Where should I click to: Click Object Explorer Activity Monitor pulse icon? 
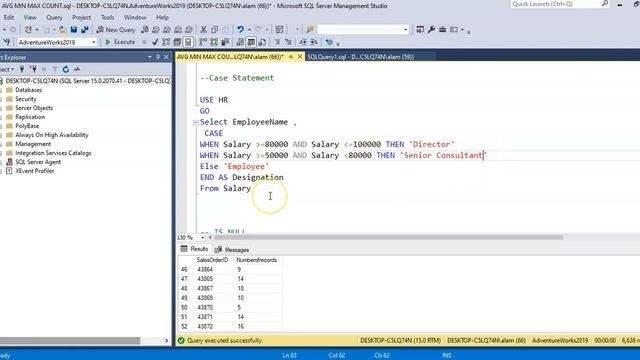point(77,69)
